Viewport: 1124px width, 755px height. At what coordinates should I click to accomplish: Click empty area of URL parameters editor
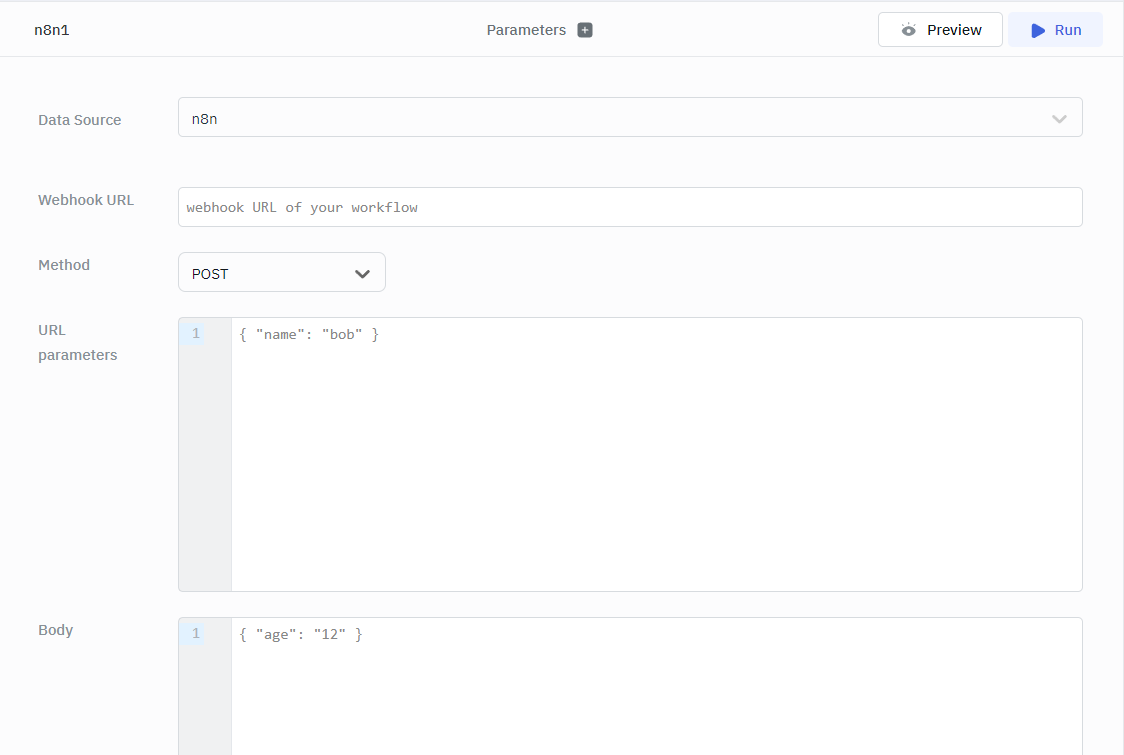tap(655, 470)
